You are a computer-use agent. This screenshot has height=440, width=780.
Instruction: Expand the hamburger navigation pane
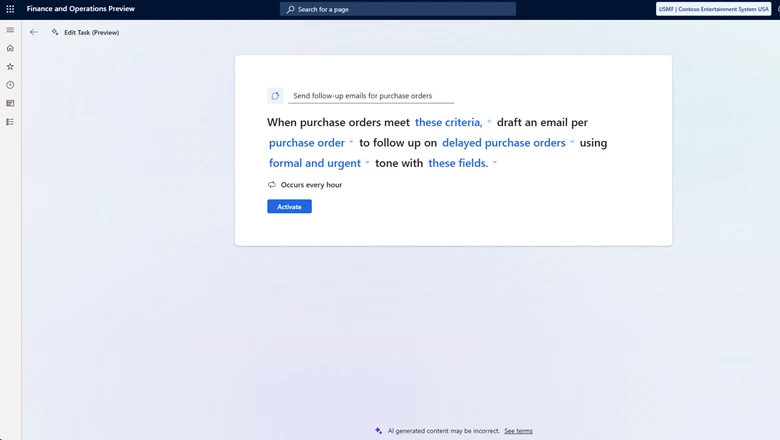pos(10,30)
